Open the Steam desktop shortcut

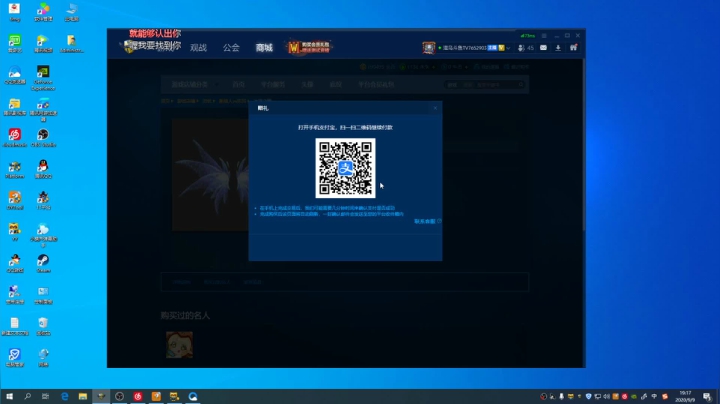(43, 263)
